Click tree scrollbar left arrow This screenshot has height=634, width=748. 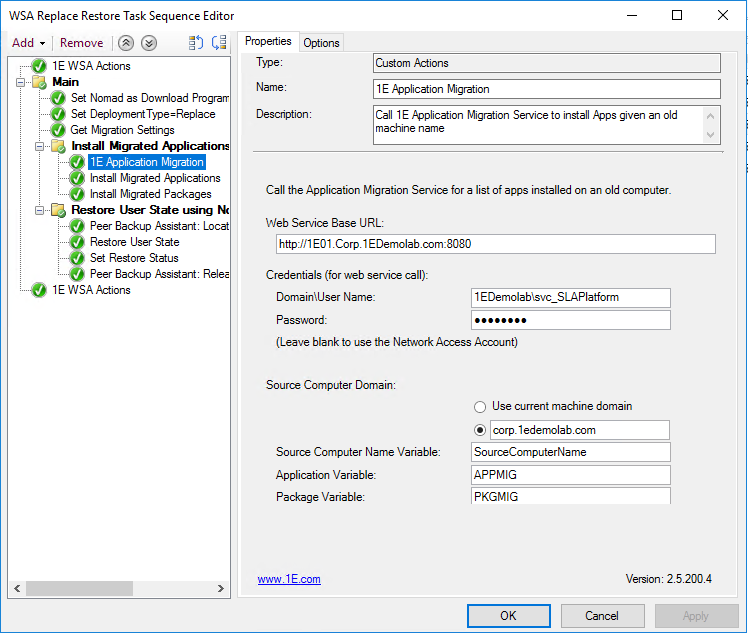click(x=17, y=589)
